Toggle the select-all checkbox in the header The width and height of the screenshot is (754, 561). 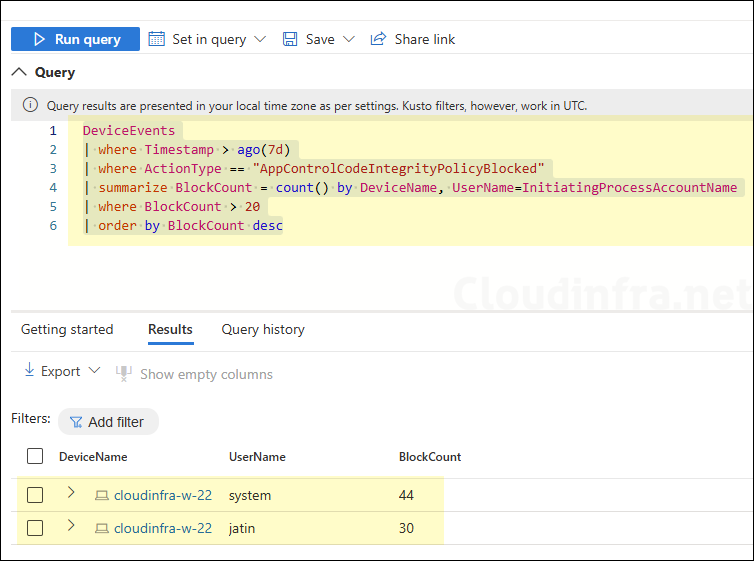tap(35, 456)
